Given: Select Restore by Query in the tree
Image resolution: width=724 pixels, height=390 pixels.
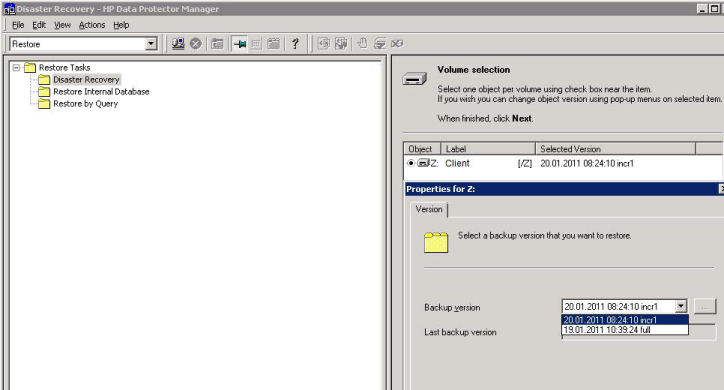Looking at the screenshot, I should click(x=85, y=104).
